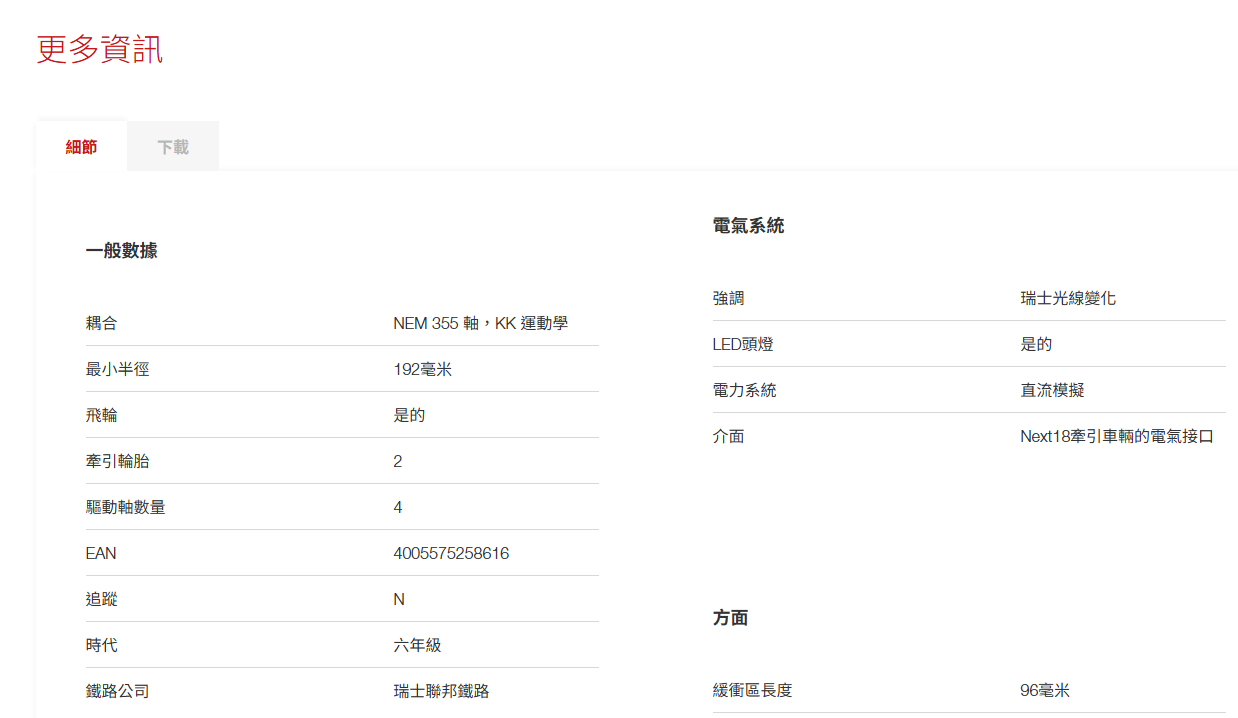This screenshot has height=718, width=1238.
Task: Click the 電氣系統 section heading
Action: tap(748, 226)
